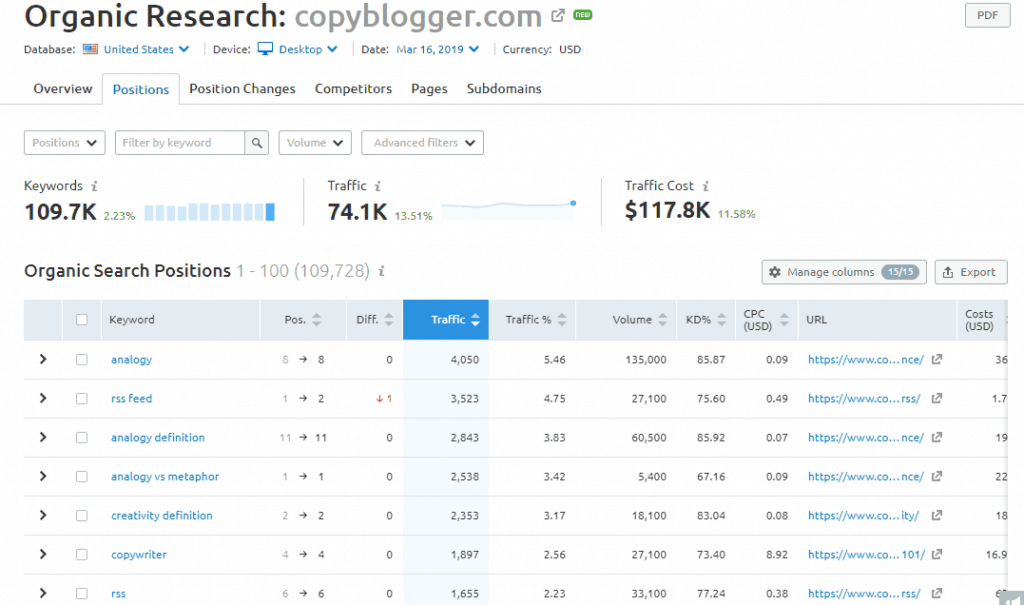Open external link icon in rss row
This screenshot has height=605, width=1024.
(x=936, y=593)
